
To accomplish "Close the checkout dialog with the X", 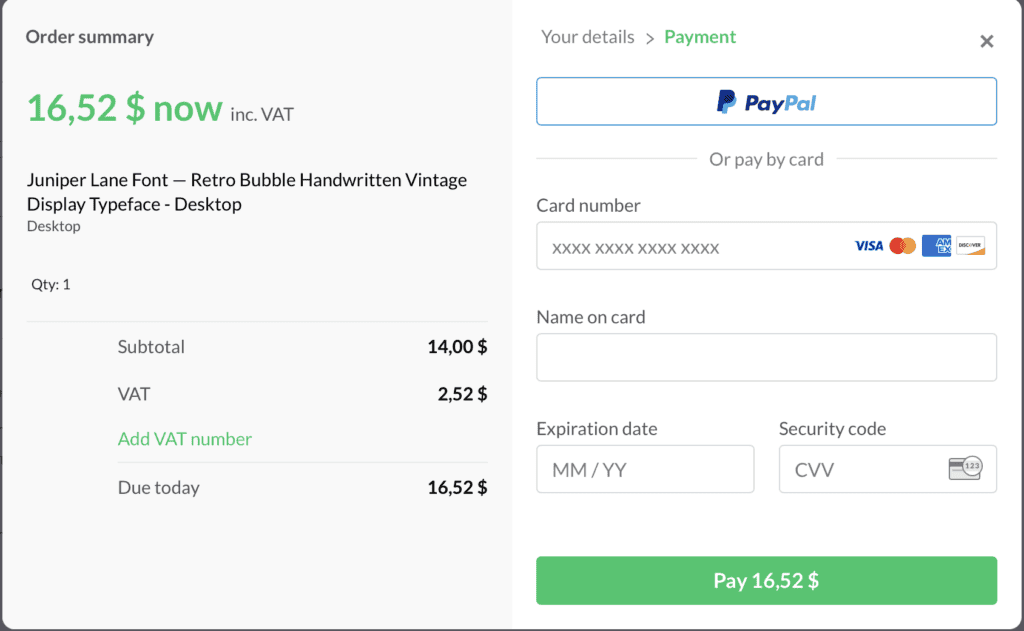I will click(987, 42).
